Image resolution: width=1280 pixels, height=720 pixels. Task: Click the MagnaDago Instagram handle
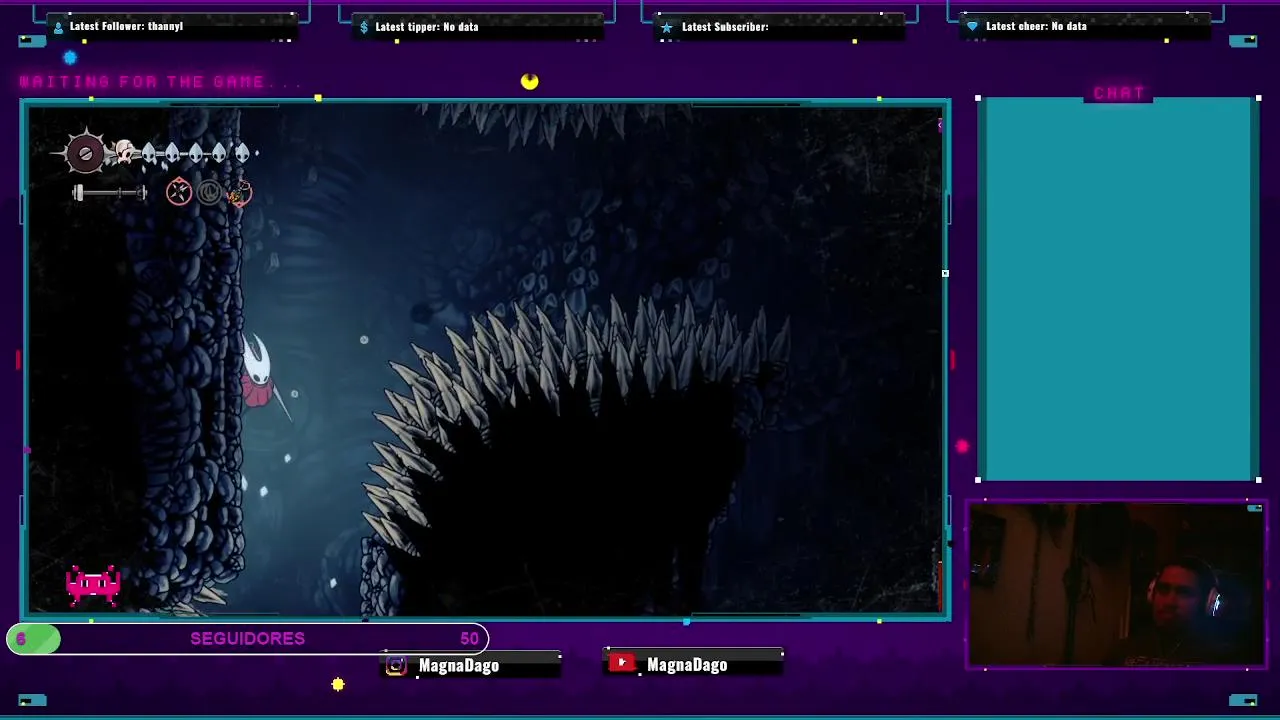point(459,665)
